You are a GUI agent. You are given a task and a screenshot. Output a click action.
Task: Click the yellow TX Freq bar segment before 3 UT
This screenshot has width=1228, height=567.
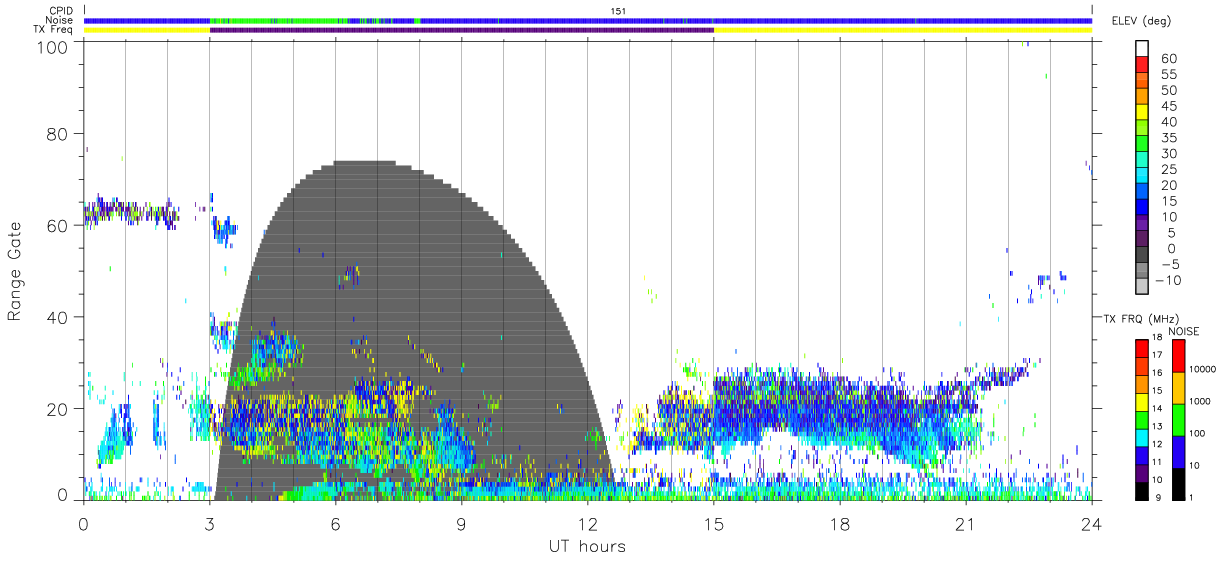pos(146,30)
